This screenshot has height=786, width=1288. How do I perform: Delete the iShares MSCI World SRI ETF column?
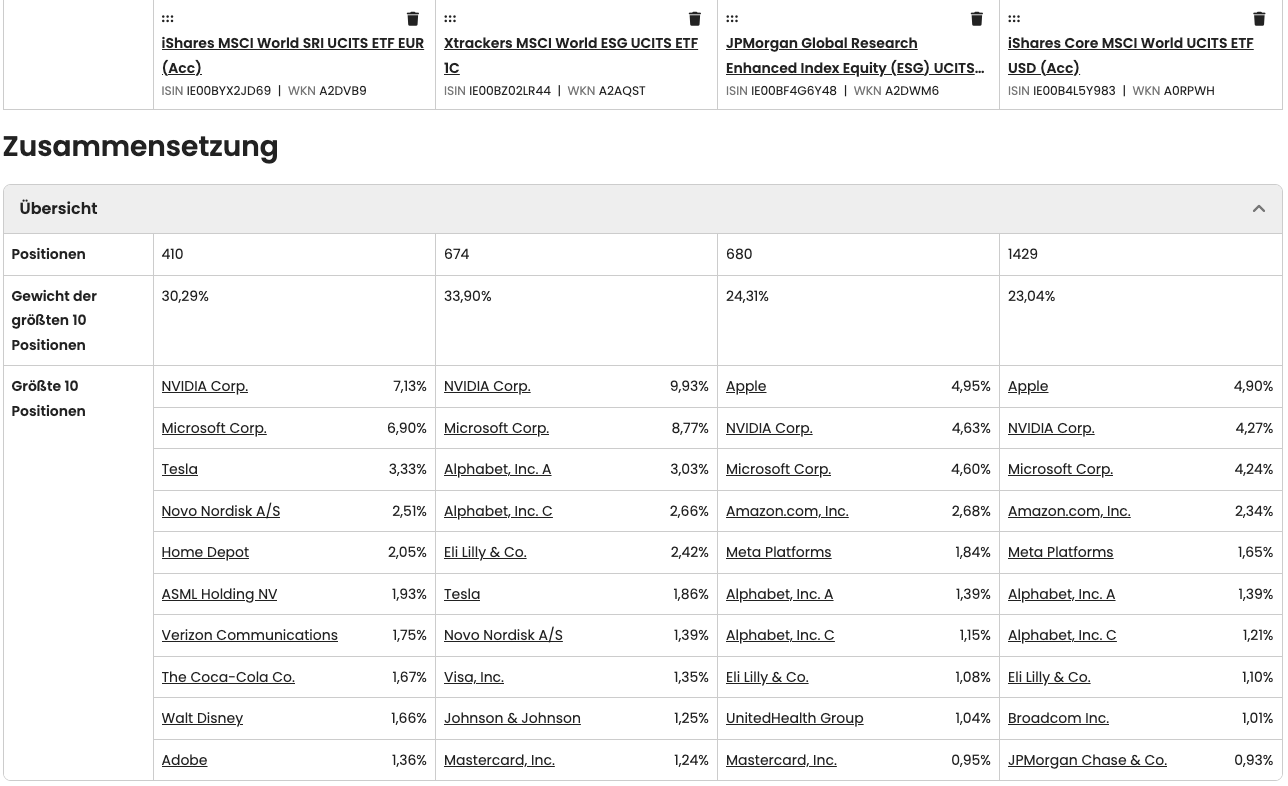click(412, 18)
